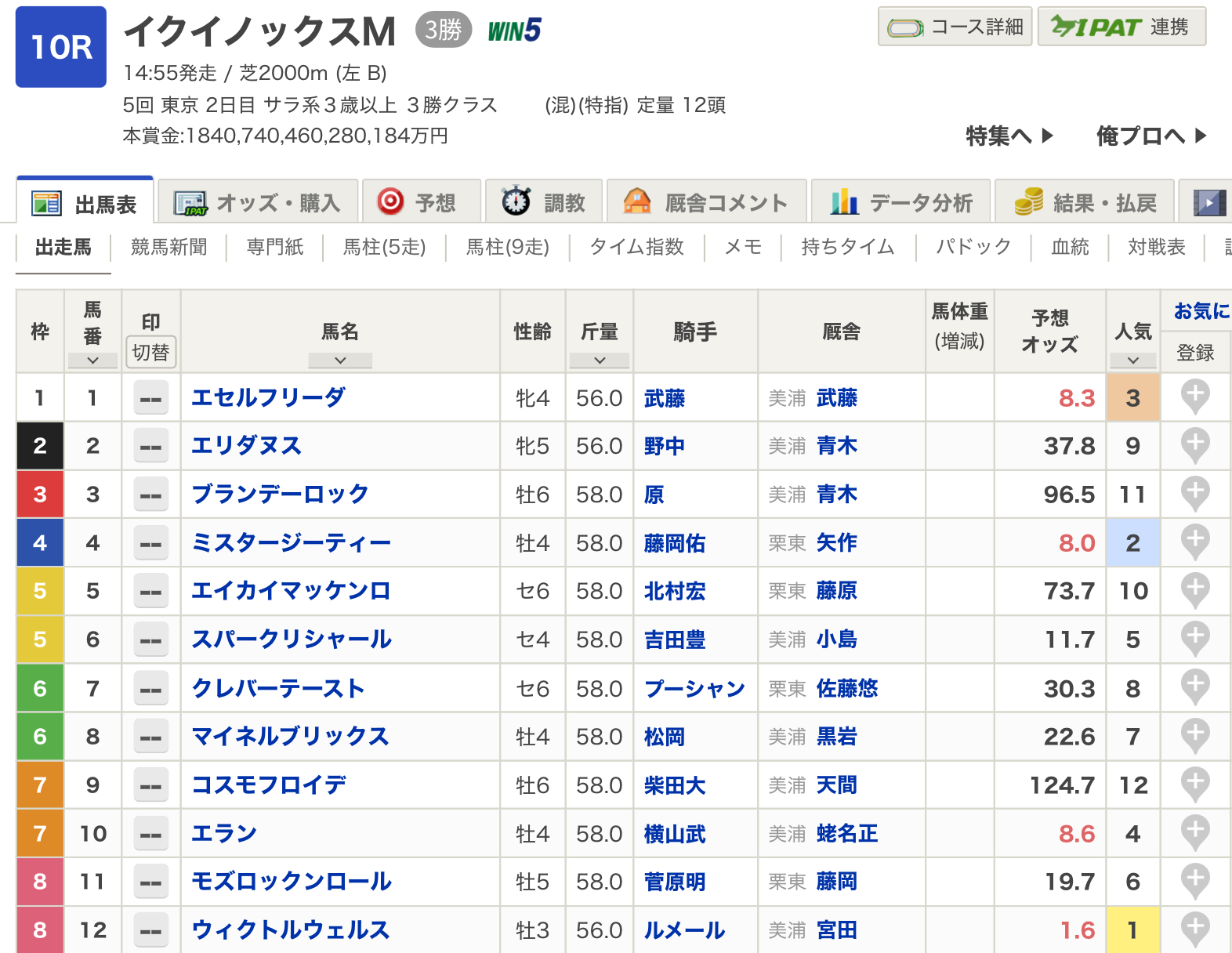Expand the 人気 sort dropdown arrow

point(1132,361)
